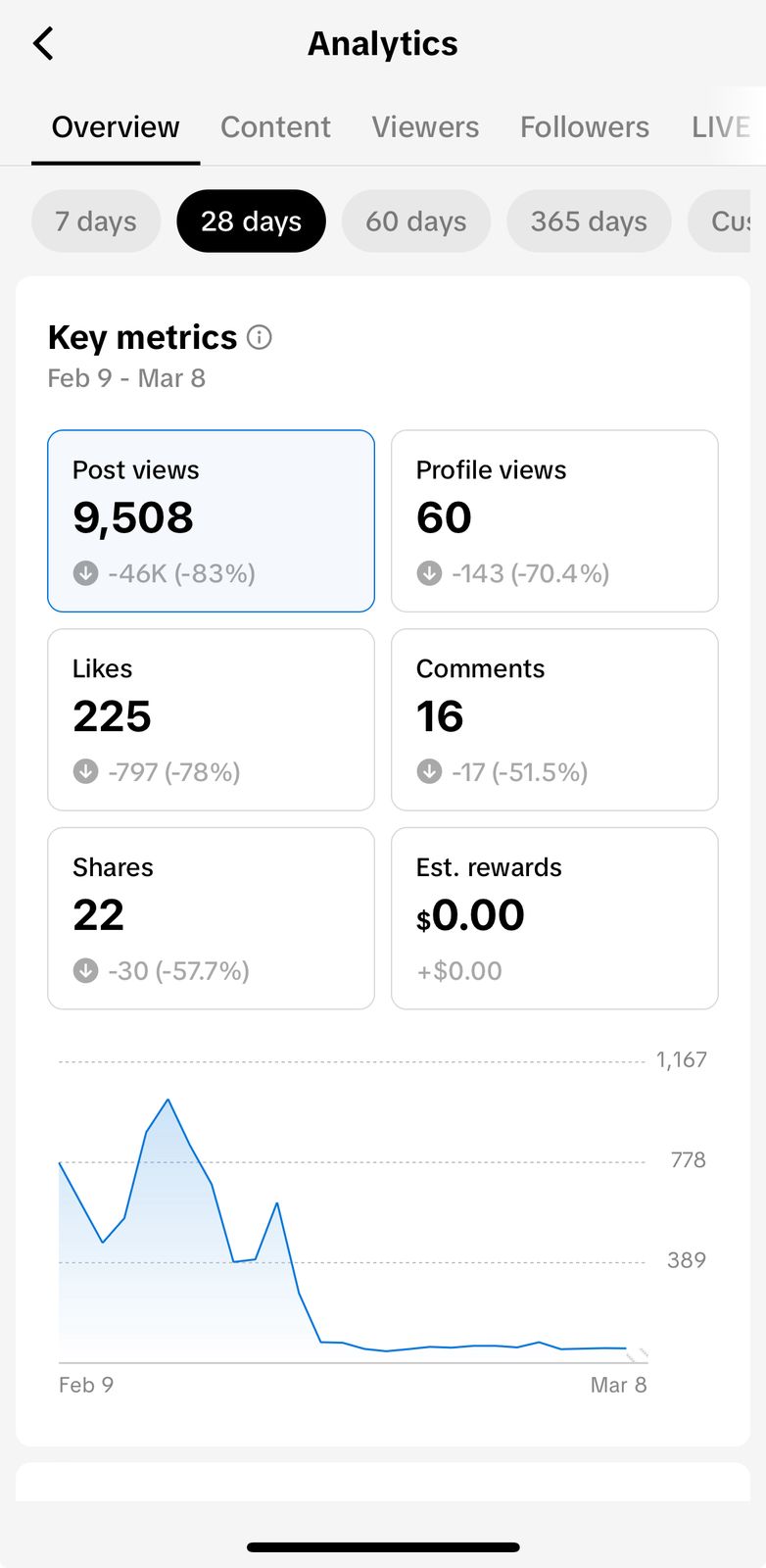Choose the 60 days filter
The image size is (766, 1568).
click(416, 221)
